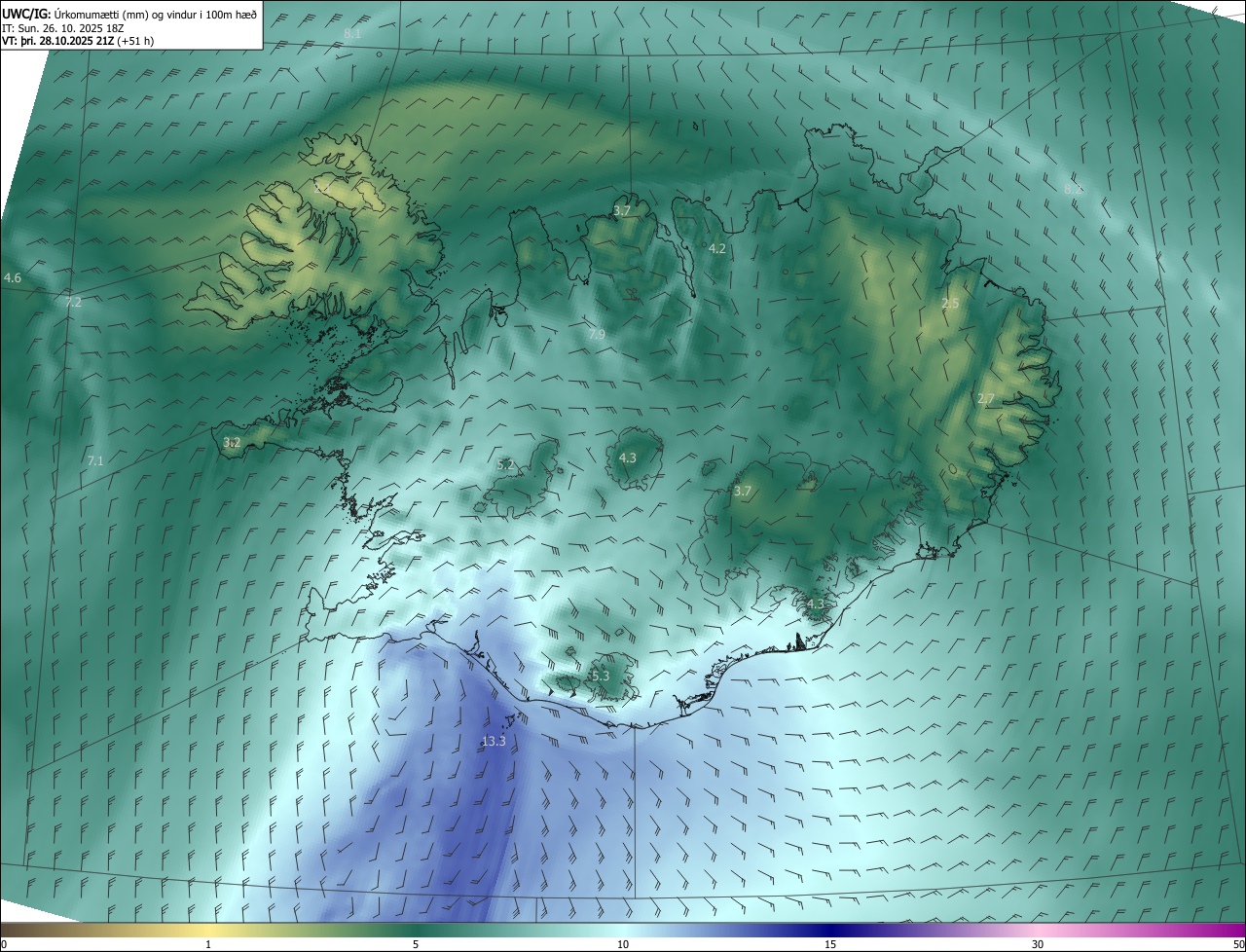Select the 3.2 label on Snæfellsnes peninsula

pyautogui.click(x=232, y=443)
